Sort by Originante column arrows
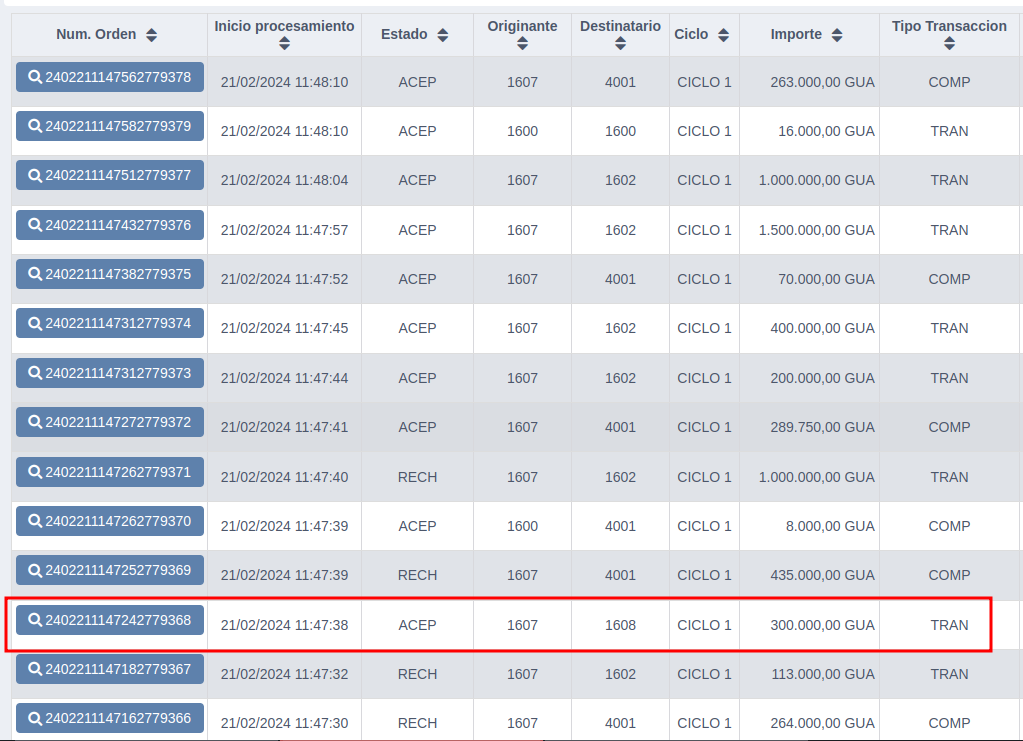 coord(522,44)
